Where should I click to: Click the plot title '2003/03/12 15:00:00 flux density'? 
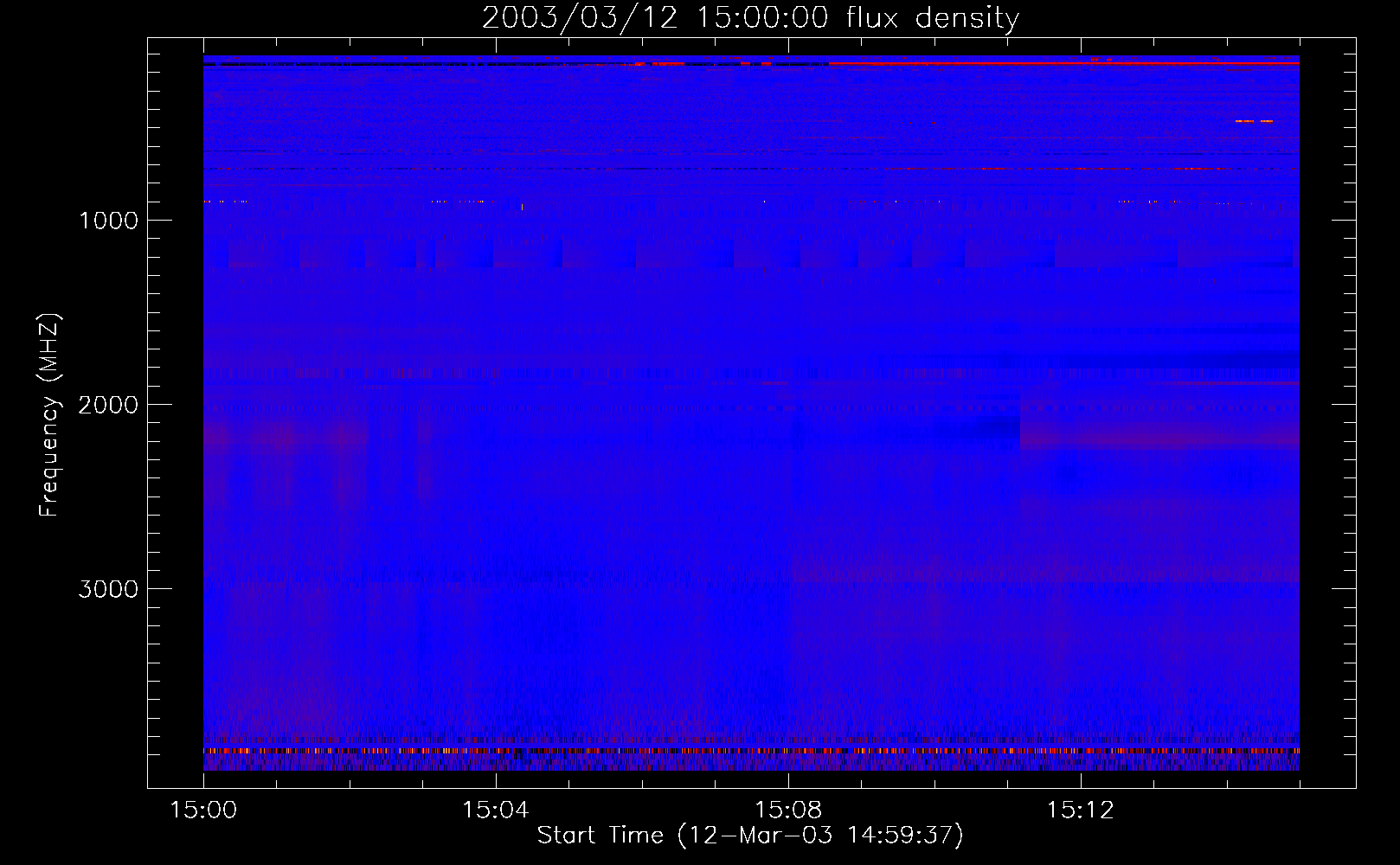click(x=750, y=17)
